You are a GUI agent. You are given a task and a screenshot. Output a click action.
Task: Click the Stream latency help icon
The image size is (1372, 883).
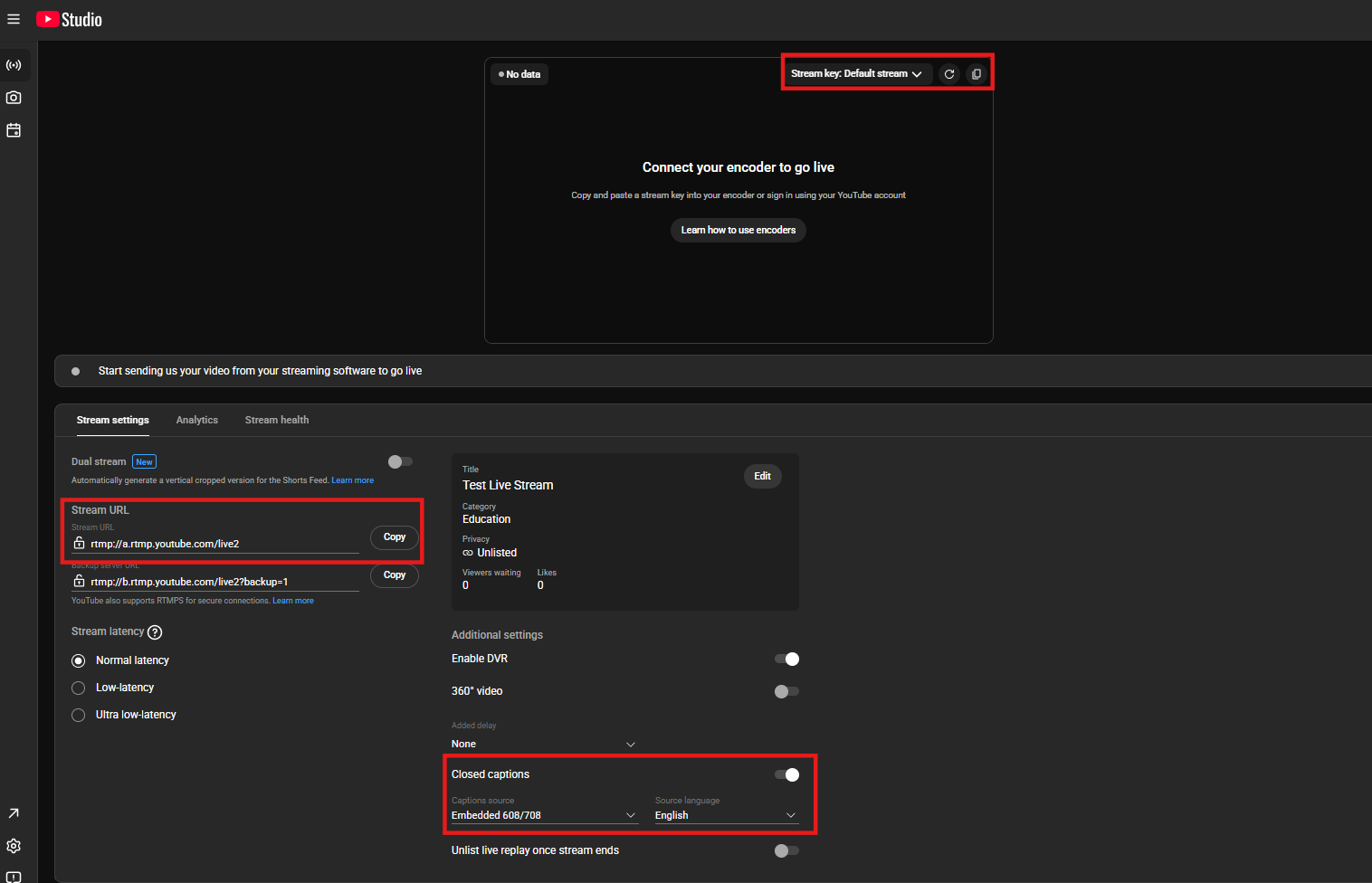pos(155,632)
